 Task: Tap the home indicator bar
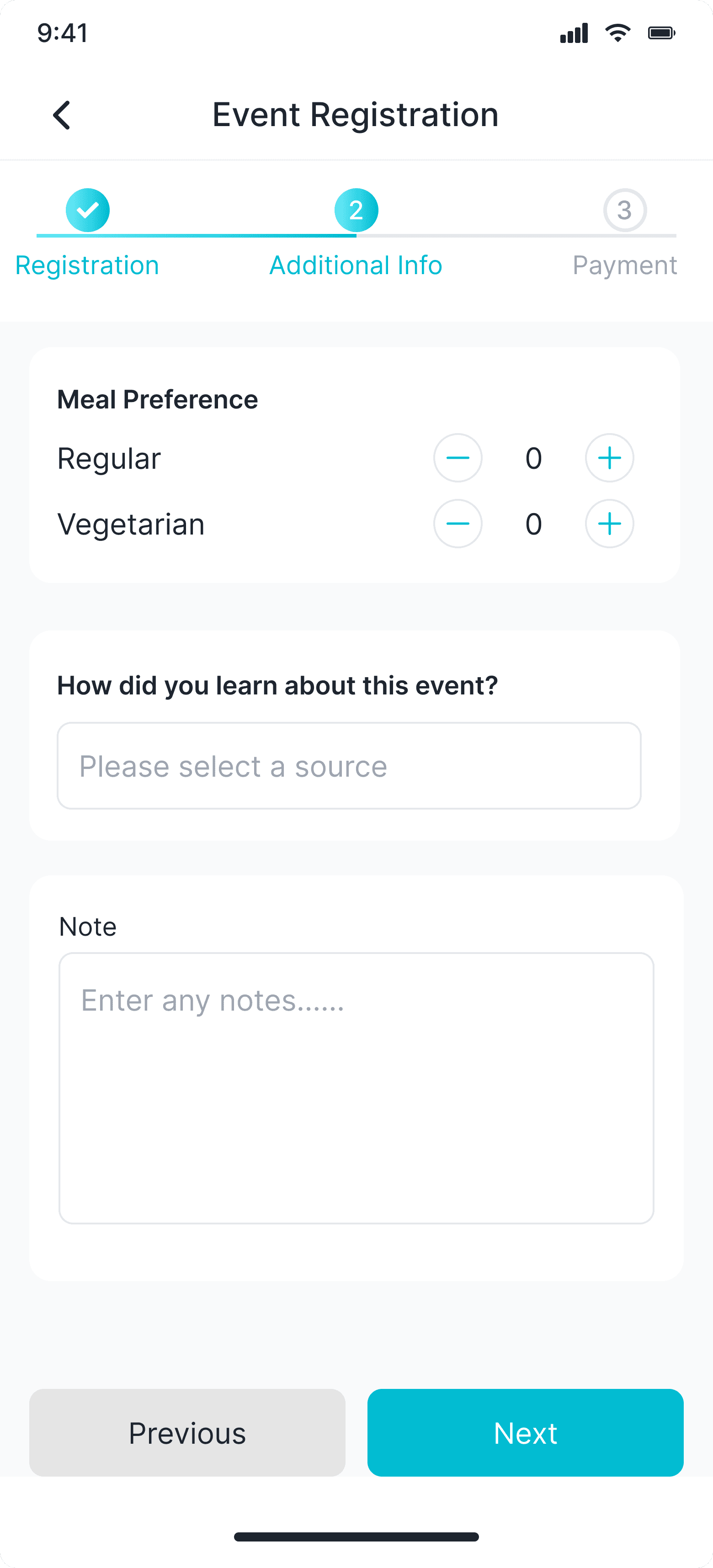(356, 1536)
